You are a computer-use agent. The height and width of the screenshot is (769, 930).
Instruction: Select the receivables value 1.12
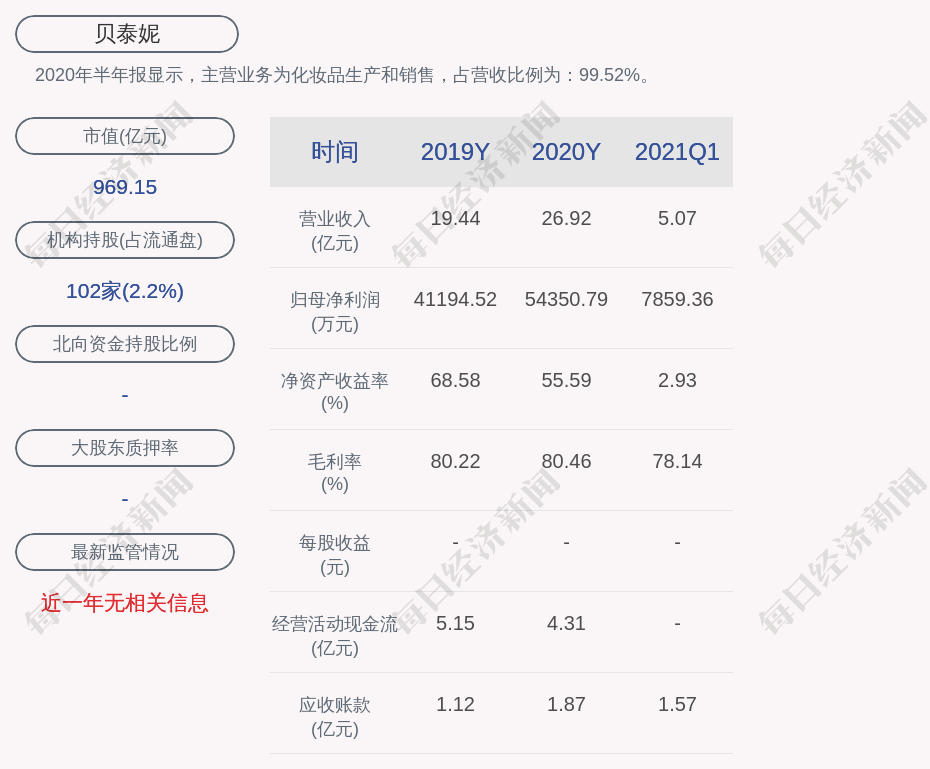click(x=456, y=704)
